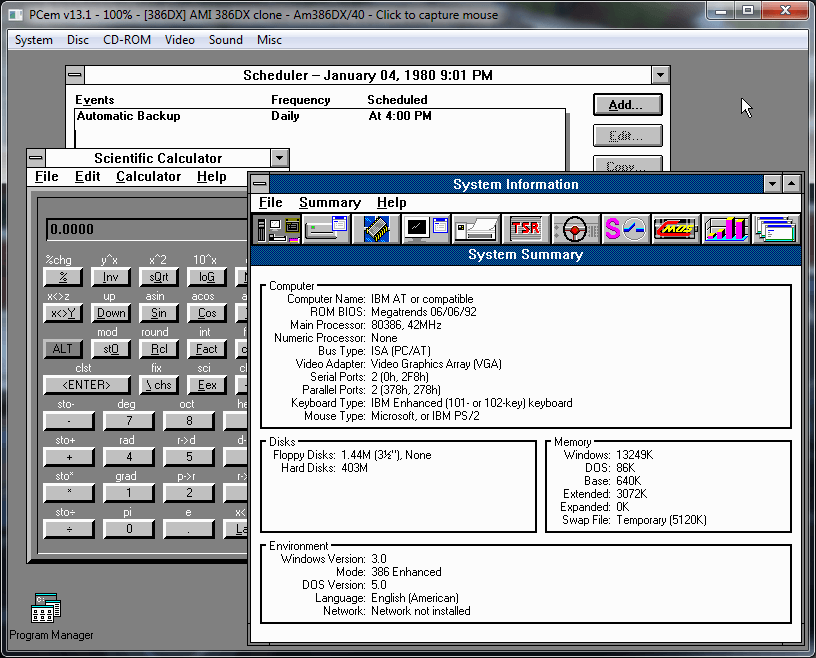Open the Help menu in System Information
Screen dimensions: 816x658
pos(391,203)
